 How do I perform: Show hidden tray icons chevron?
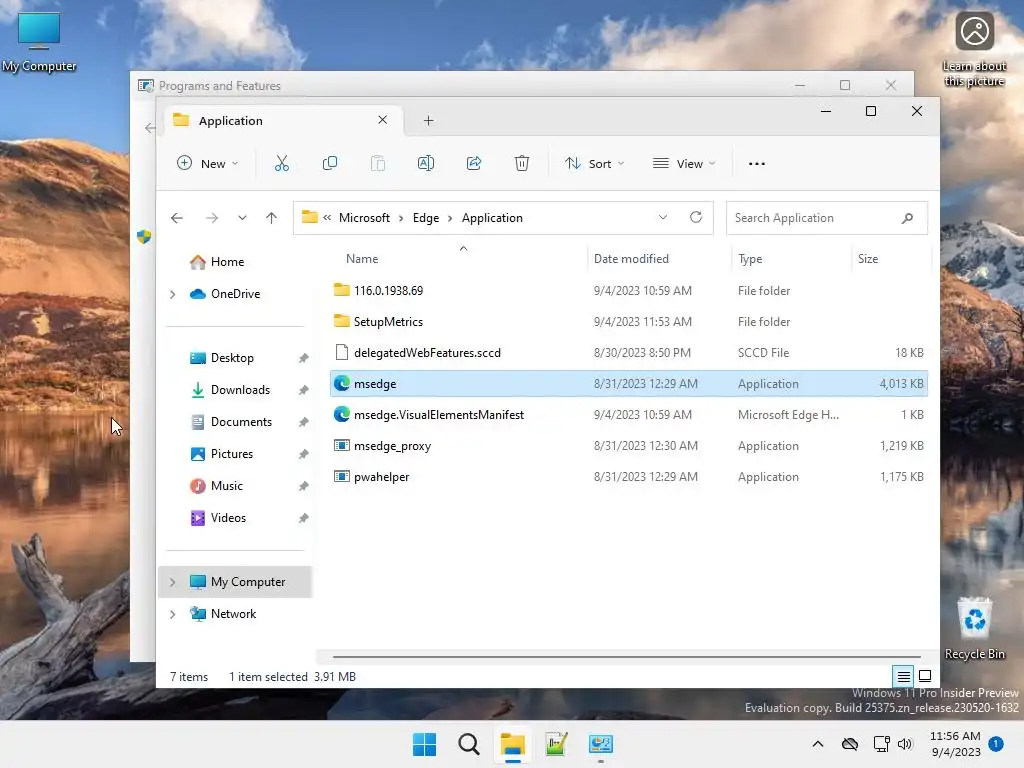tap(818, 744)
